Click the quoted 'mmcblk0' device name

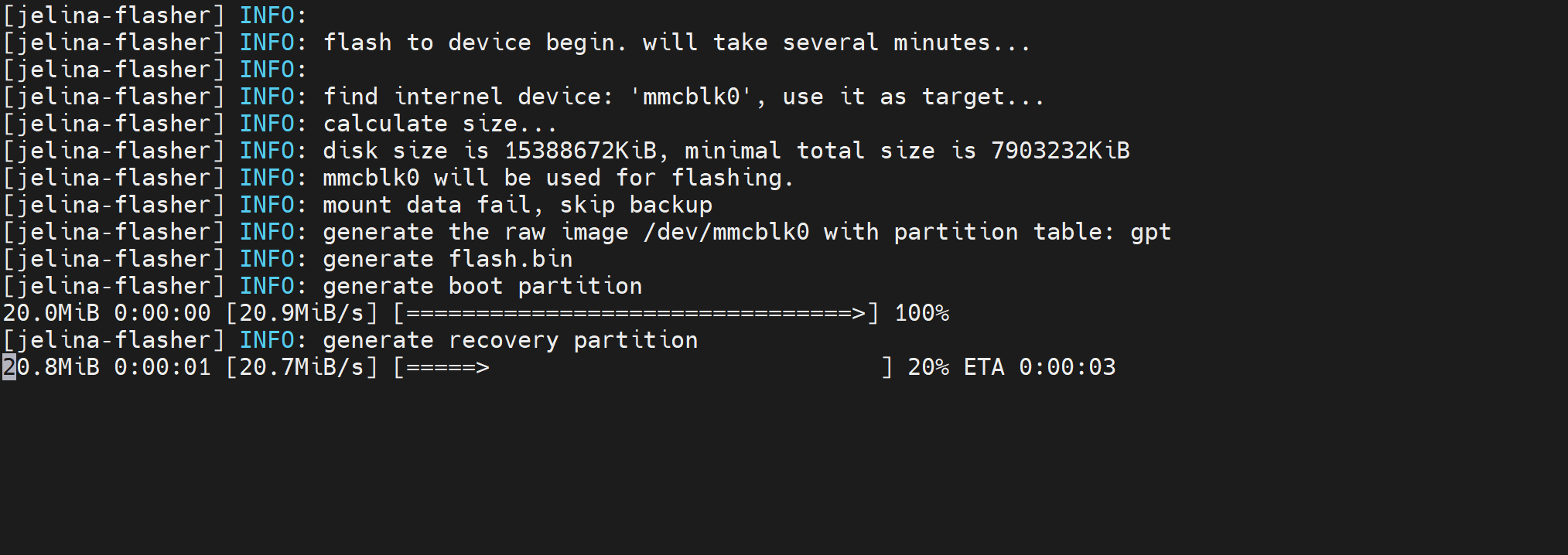(691, 97)
